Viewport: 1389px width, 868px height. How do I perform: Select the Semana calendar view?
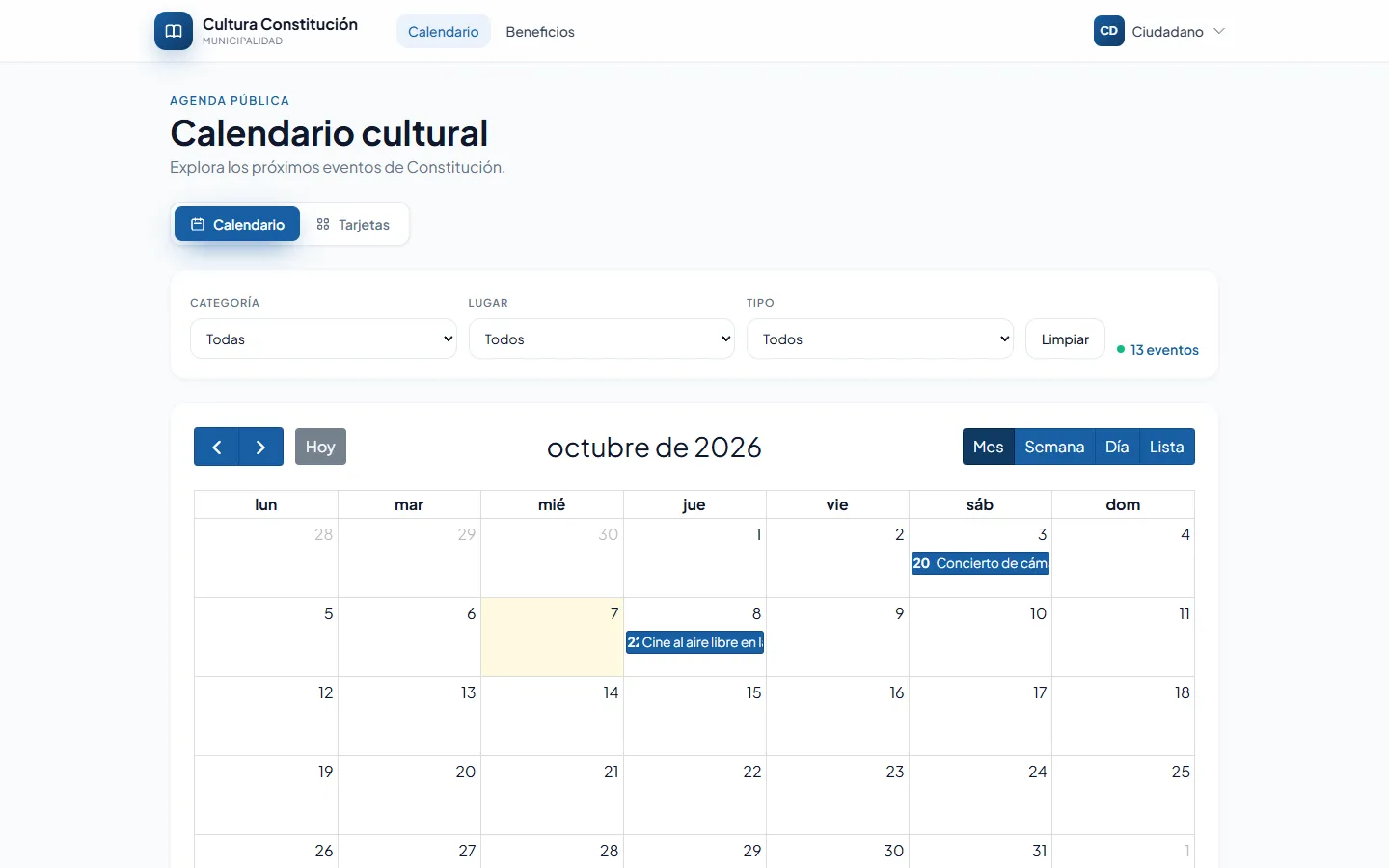pyautogui.click(x=1054, y=447)
